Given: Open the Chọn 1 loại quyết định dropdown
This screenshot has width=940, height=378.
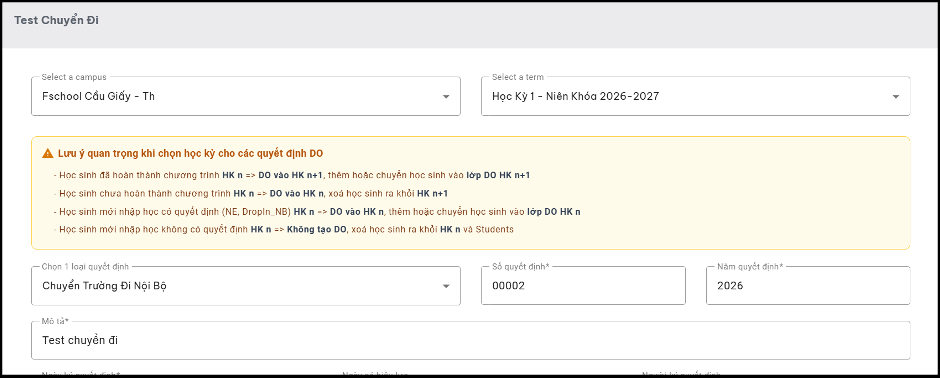Looking at the screenshot, I should (246, 286).
